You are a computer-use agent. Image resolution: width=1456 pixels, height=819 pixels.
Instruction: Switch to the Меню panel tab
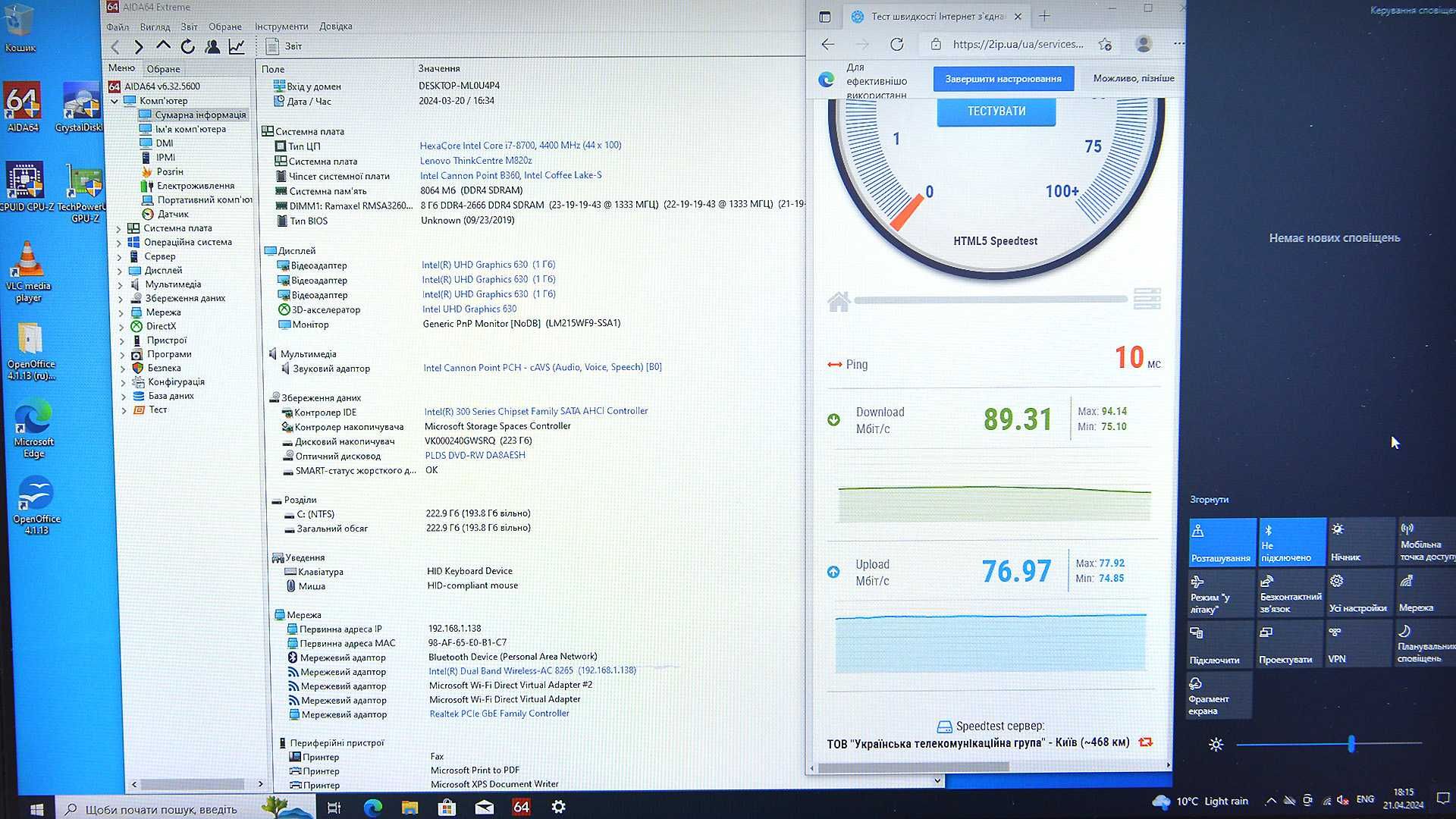[121, 68]
